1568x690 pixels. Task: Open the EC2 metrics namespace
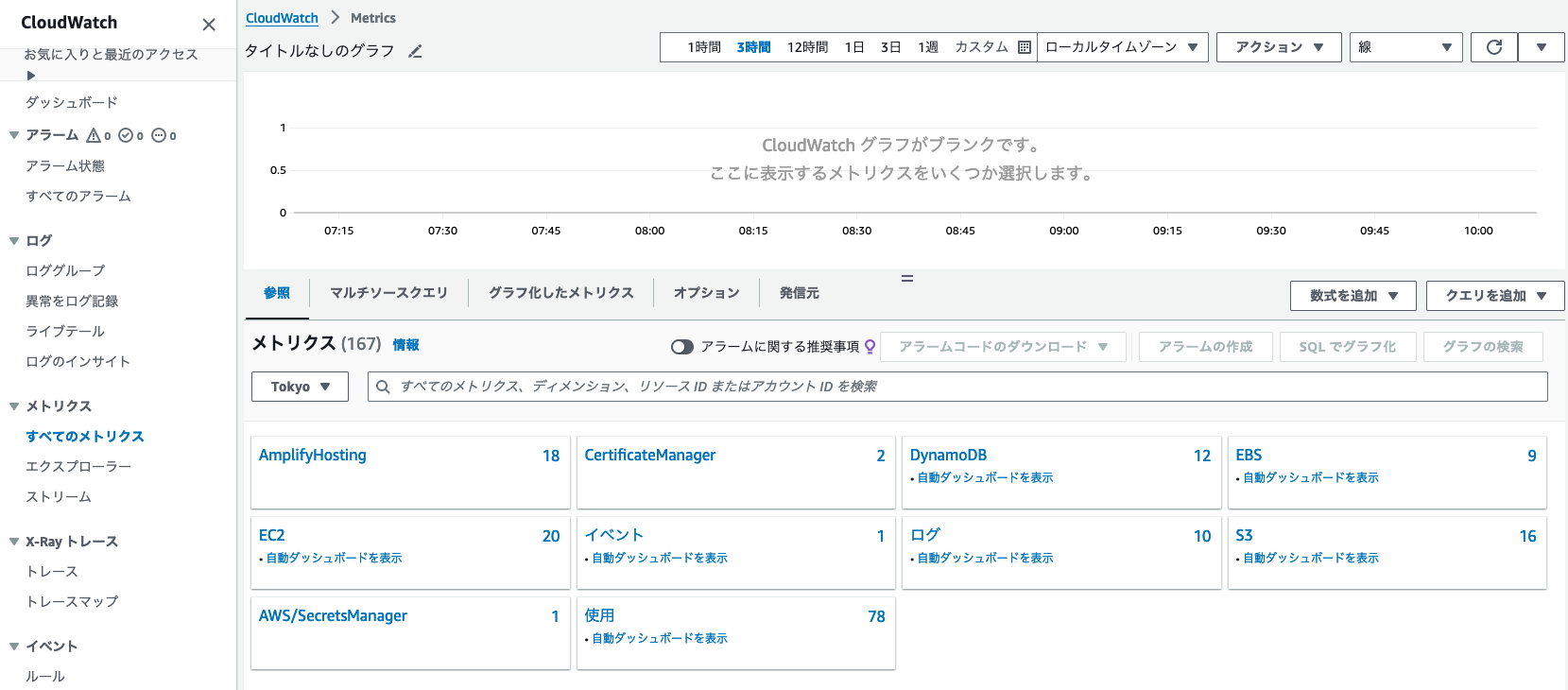271,536
